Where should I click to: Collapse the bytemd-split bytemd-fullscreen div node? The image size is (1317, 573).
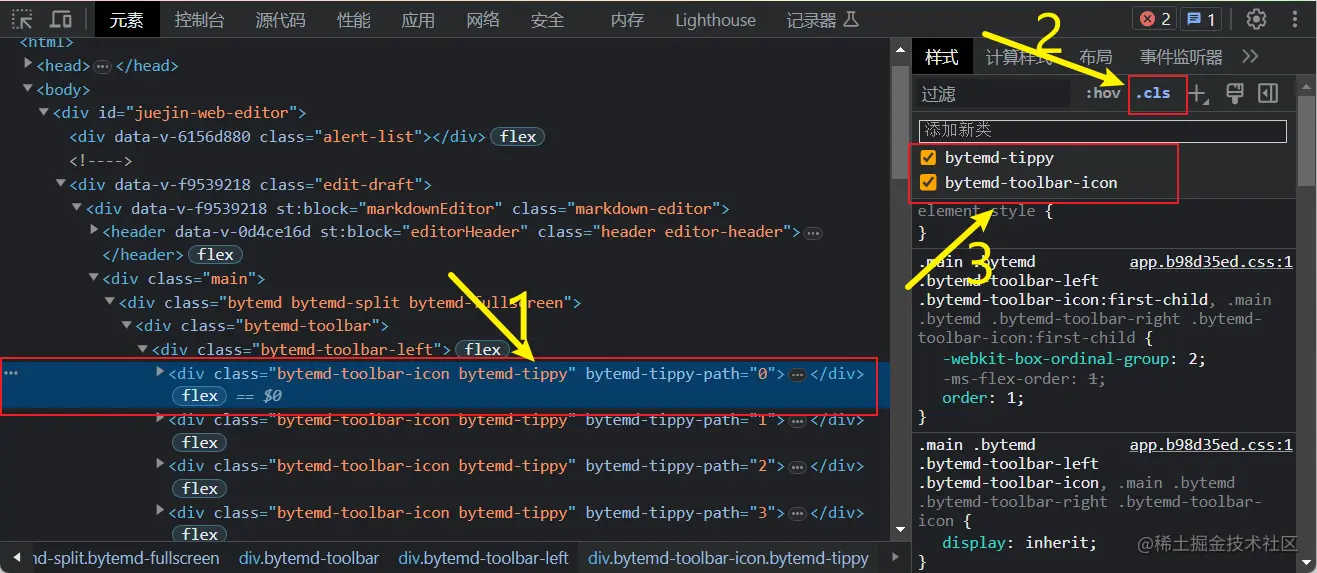tap(110, 302)
